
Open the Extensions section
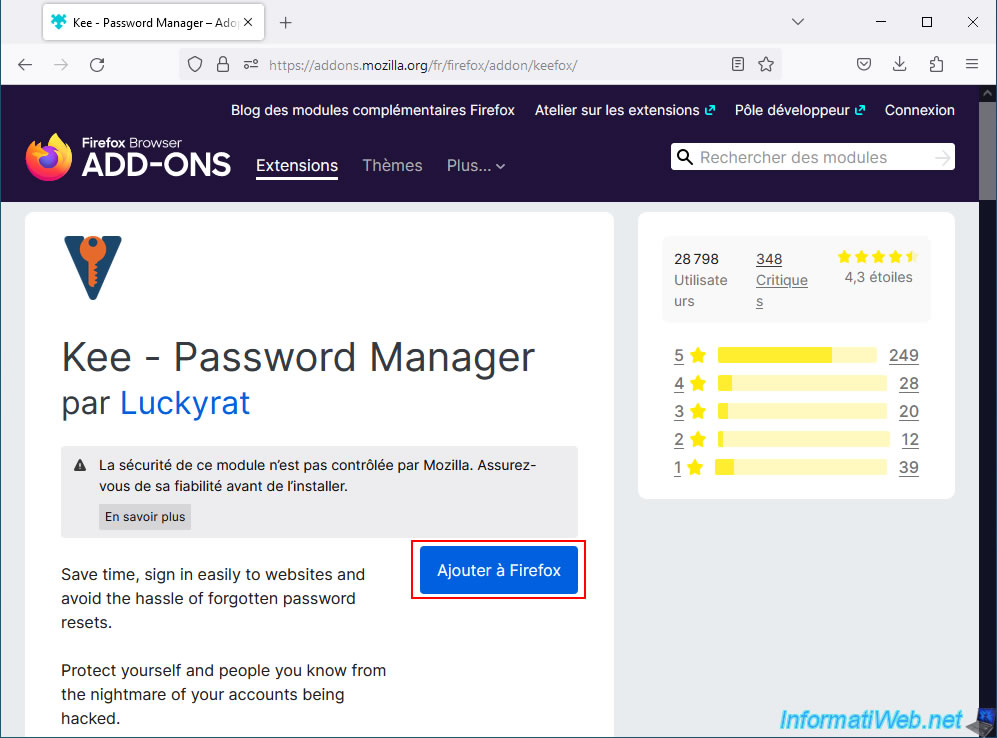pos(297,165)
